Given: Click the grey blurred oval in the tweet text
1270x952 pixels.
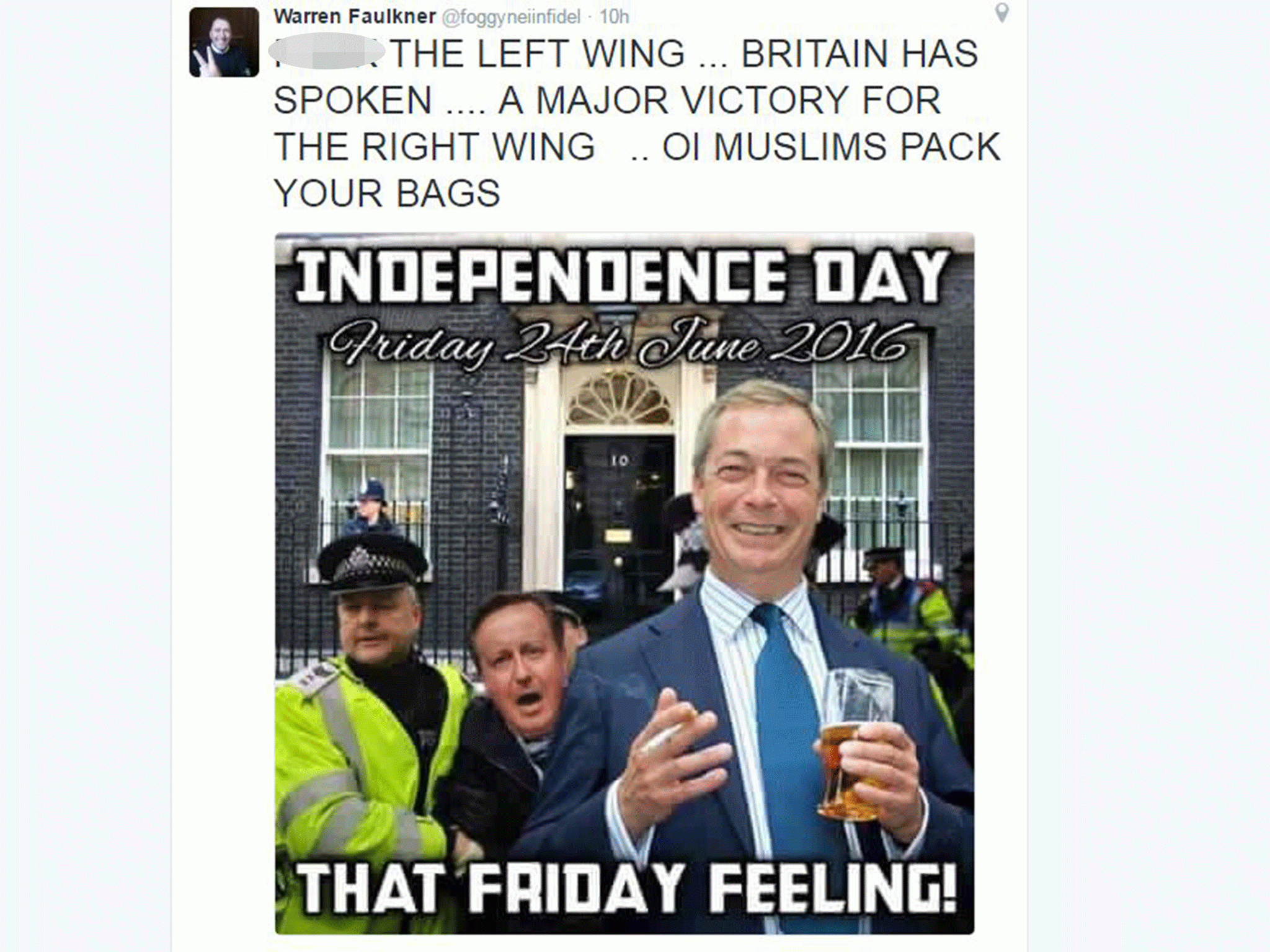Looking at the screenshot, I should coord(327,51).
